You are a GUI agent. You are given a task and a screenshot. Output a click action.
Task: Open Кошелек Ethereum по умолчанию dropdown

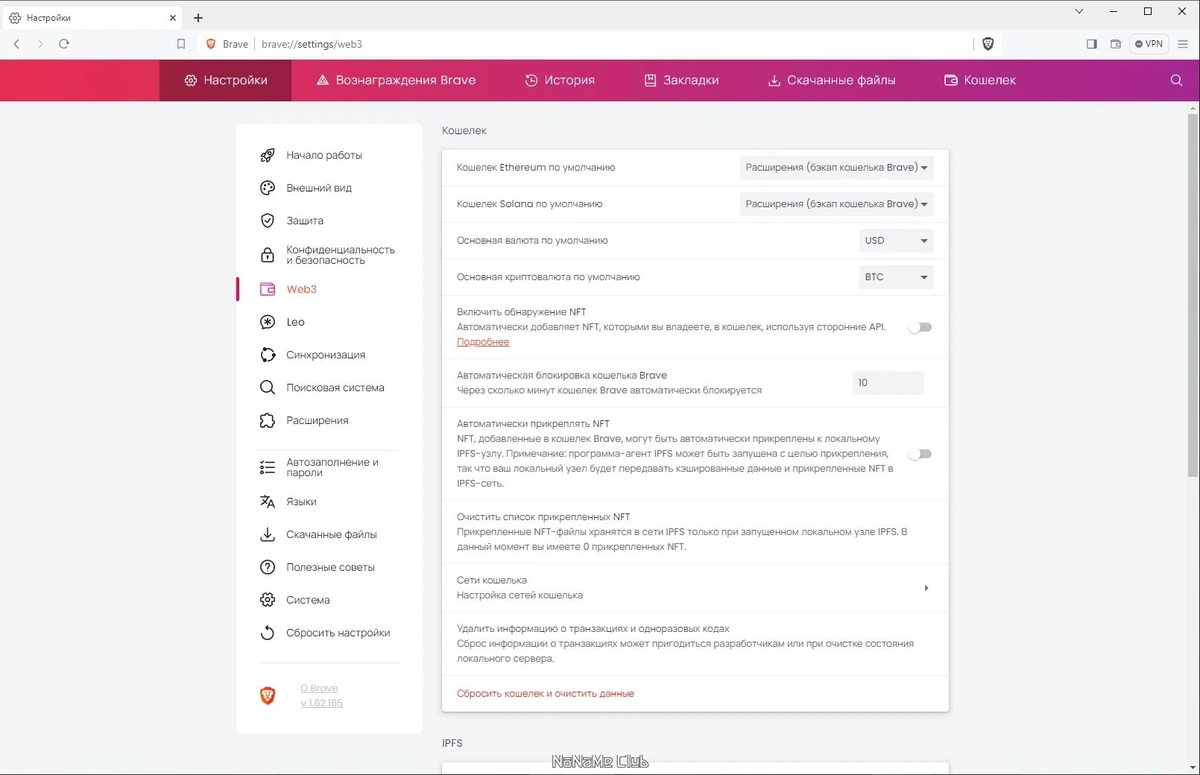click(x=837, y=167)
